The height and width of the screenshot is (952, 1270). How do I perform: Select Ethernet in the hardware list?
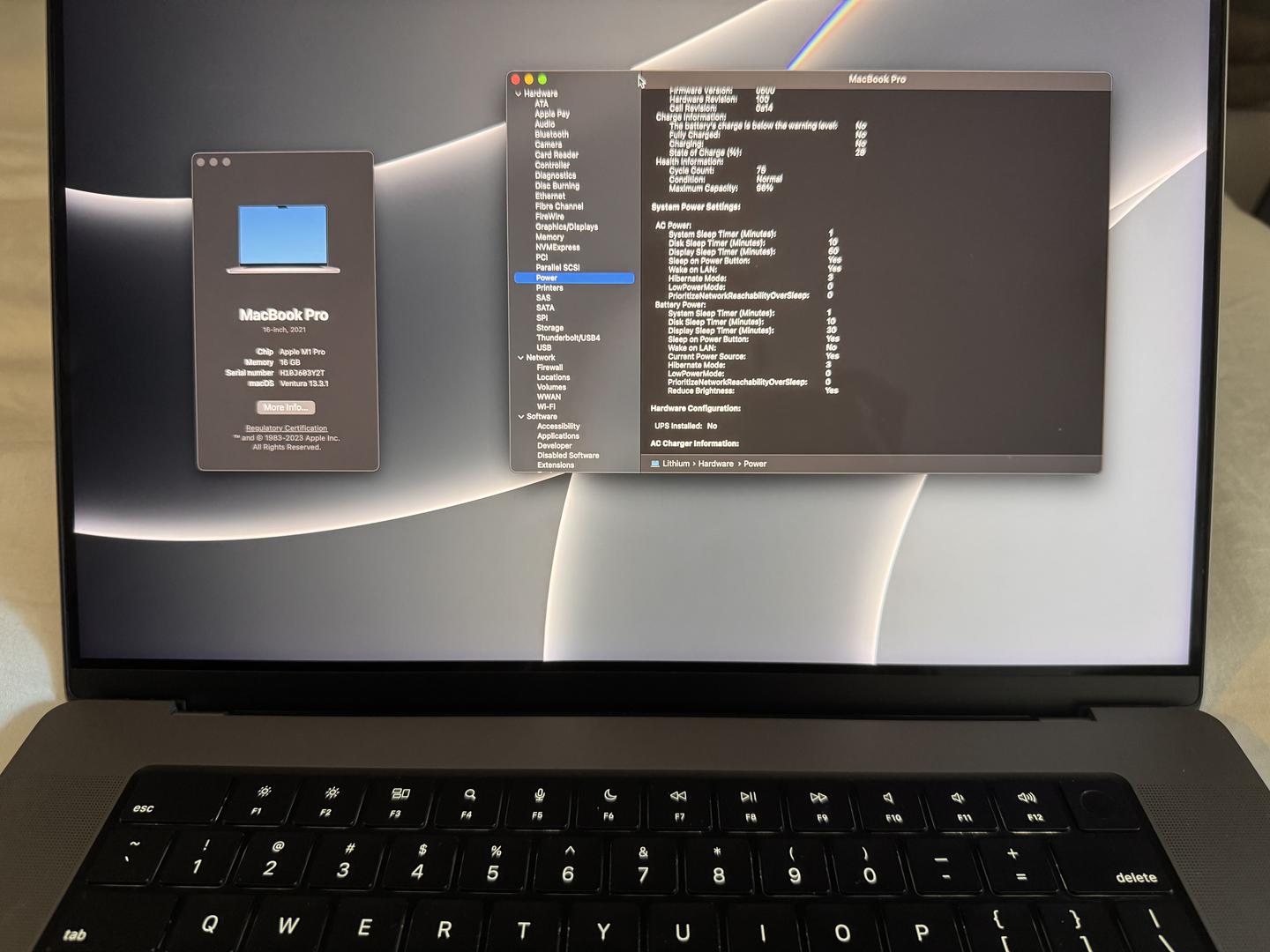[x=550, y=197]
